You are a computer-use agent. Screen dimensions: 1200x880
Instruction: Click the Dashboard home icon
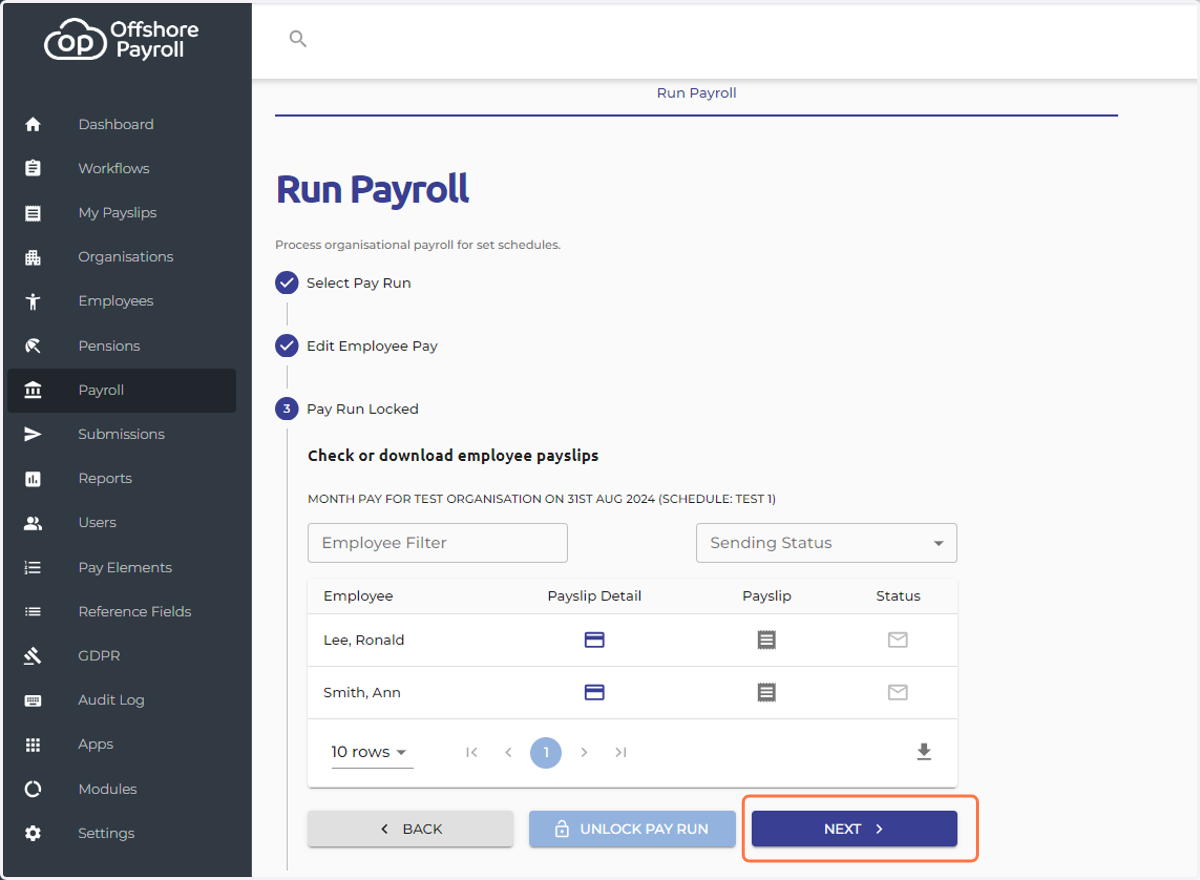[33, 125]
